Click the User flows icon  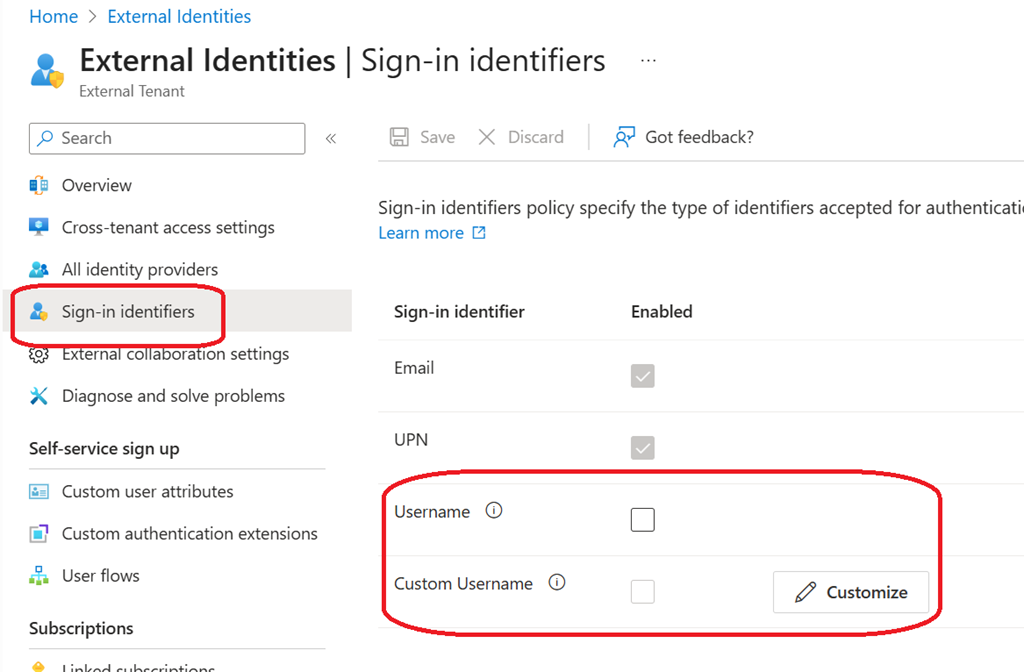click(x=39, y=575)
